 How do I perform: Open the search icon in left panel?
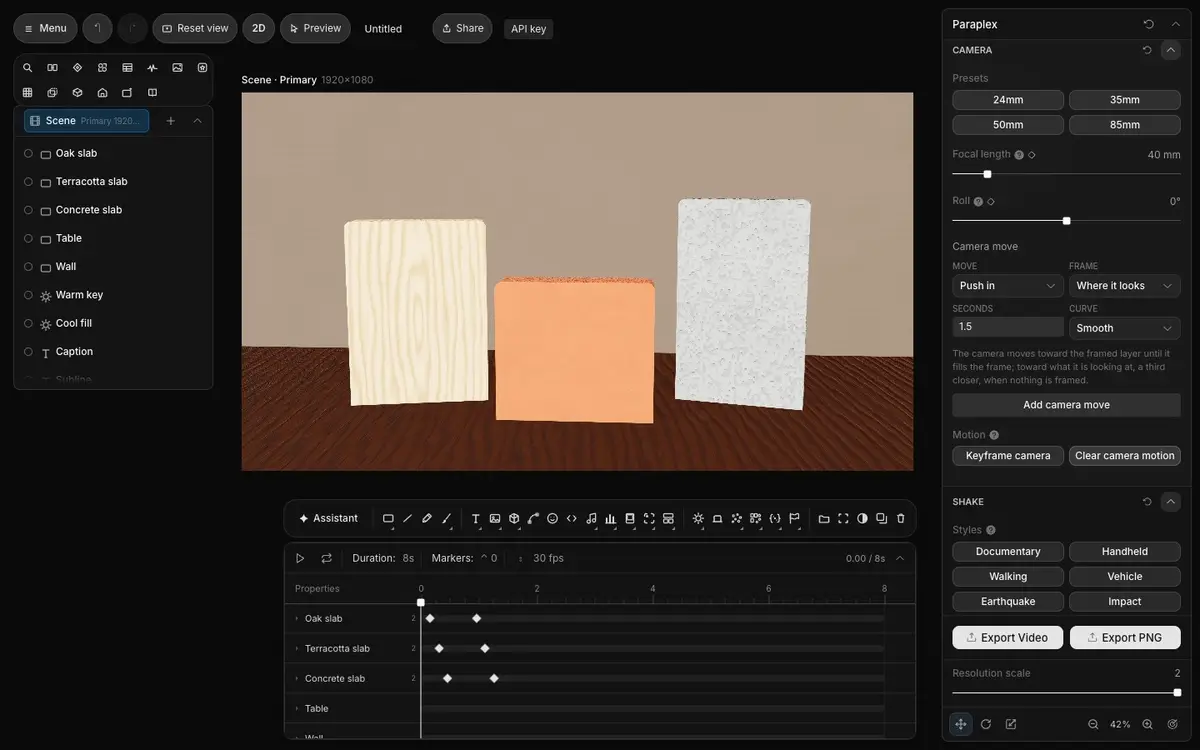27,67
